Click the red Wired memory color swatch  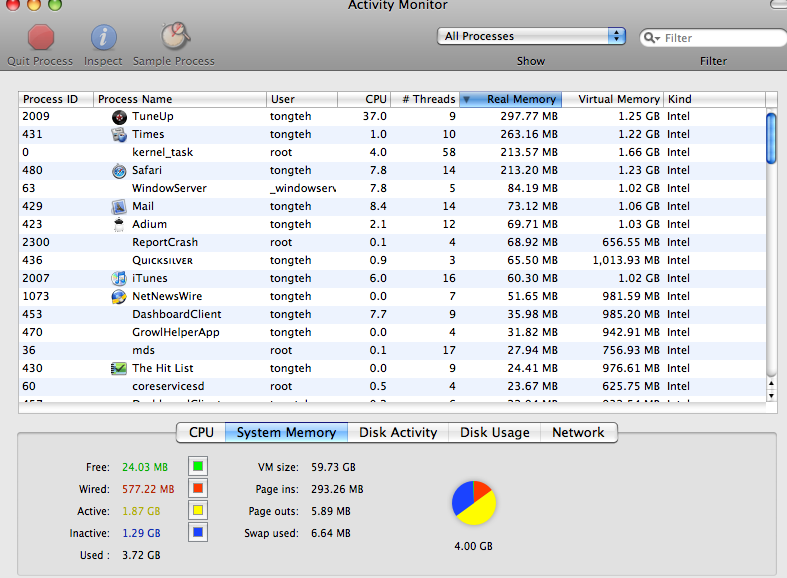[x=198, y=488]
